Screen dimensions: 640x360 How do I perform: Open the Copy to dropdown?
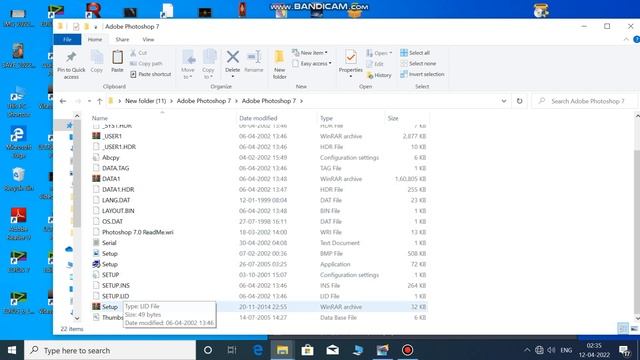[209, 64]
